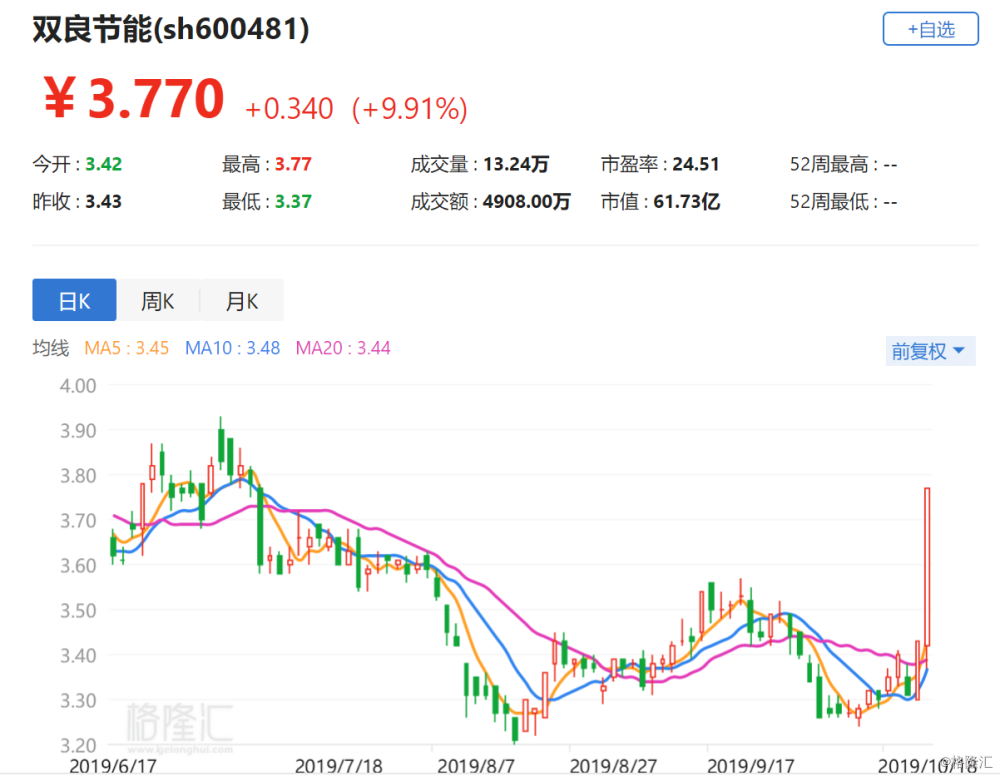Click the 最低 value 3.37
The image size is (1000, 776).
pyautogui.click(x=293, y=201)
